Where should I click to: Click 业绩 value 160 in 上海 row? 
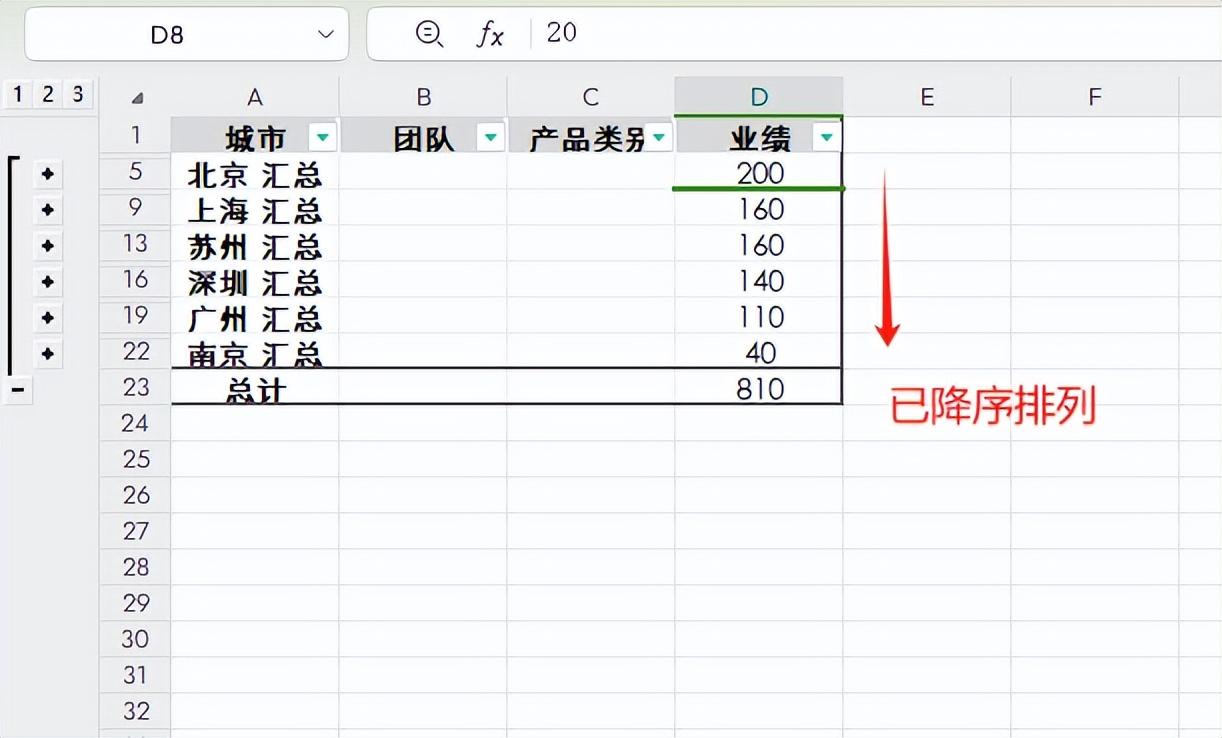coord(759,208)
